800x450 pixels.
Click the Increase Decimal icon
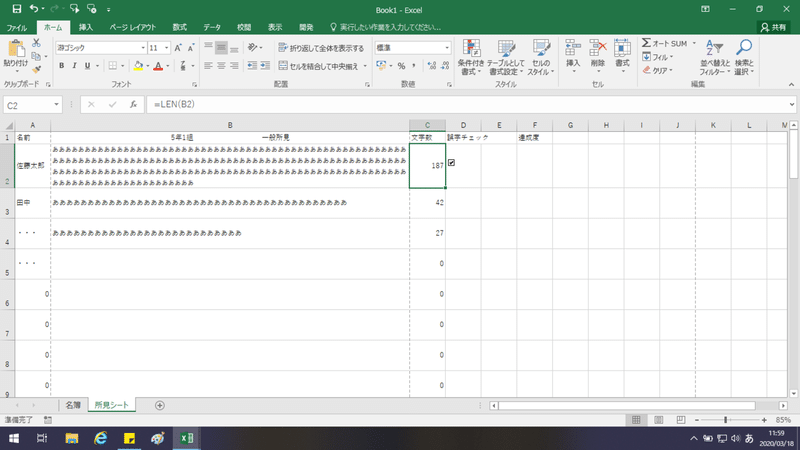[432, 66]
